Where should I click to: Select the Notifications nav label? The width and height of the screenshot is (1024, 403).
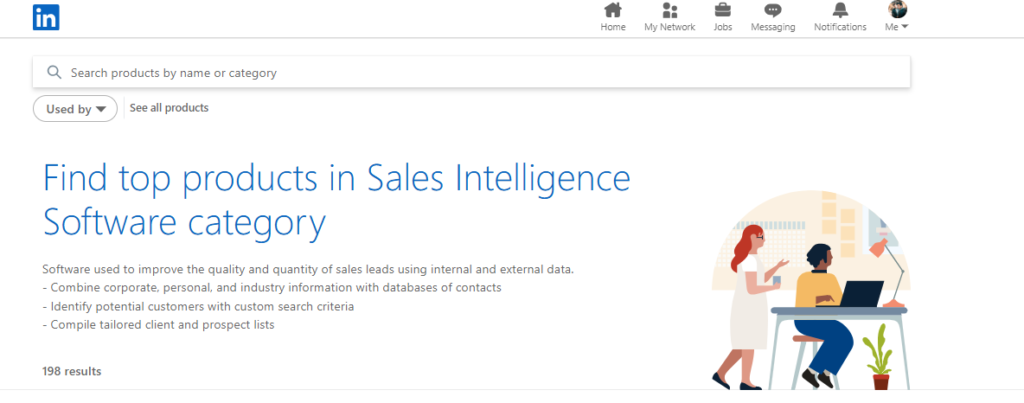pos(840,27)
